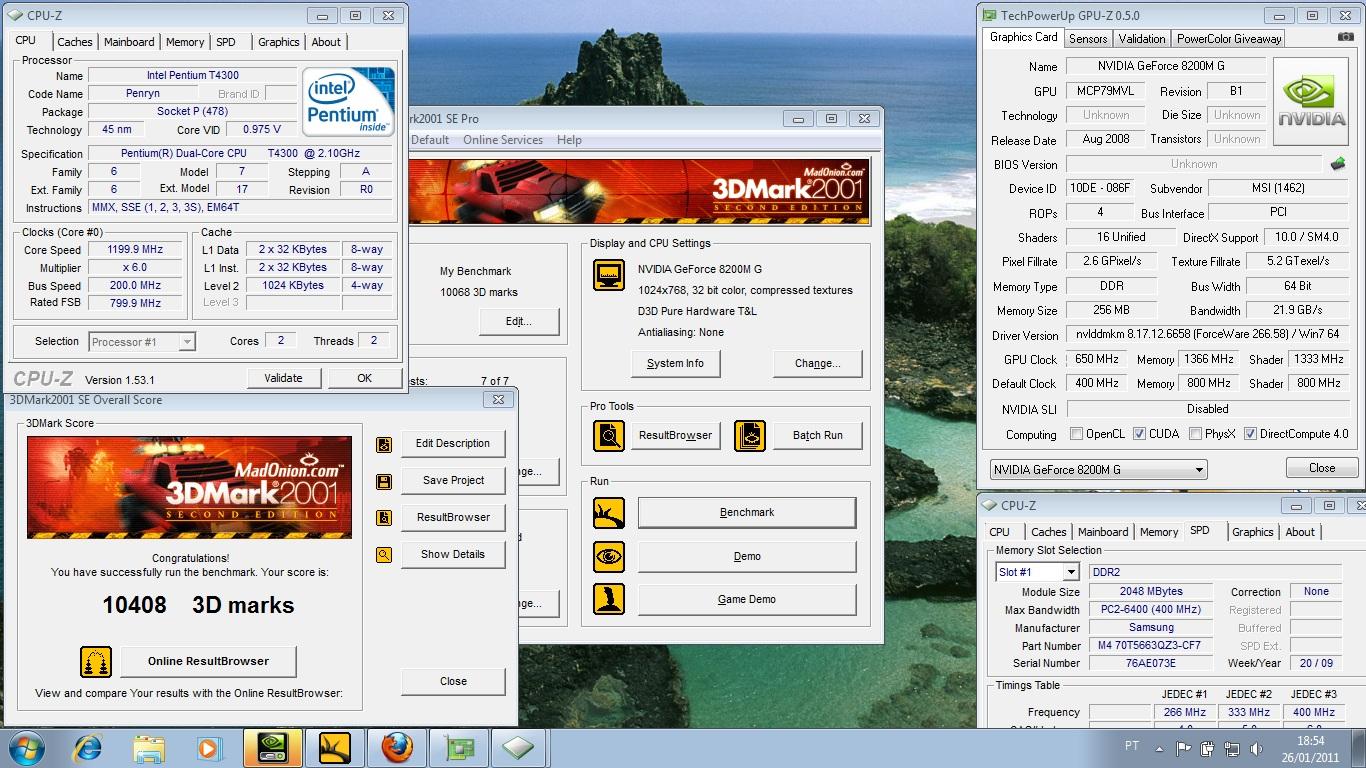Click OK in the CPU-Z window

point(364,378)
